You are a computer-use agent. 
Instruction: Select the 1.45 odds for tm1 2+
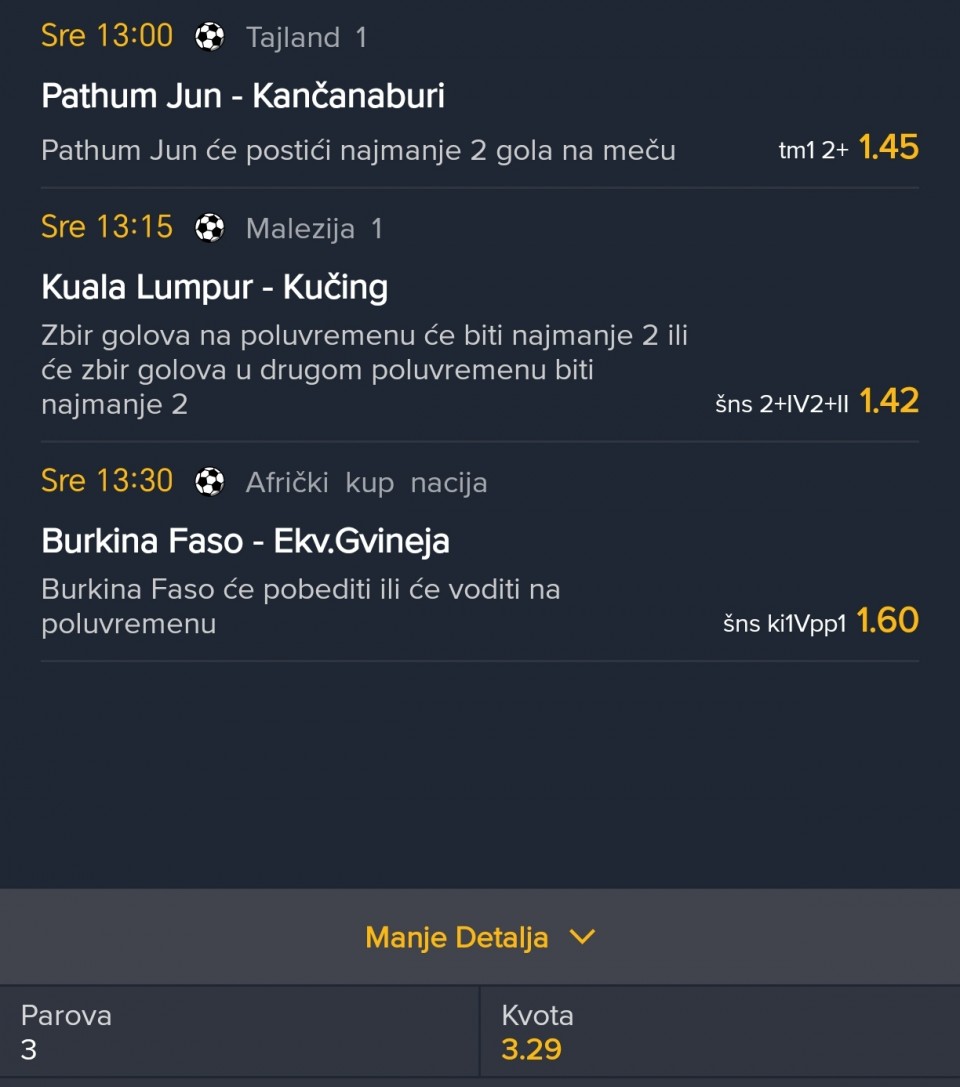pyautogui.click(x=888, y=148)
